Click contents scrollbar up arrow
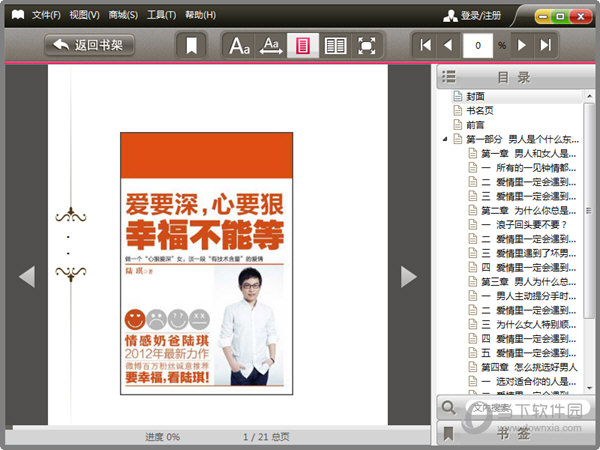The image size is (600, 450). [589, 96]
